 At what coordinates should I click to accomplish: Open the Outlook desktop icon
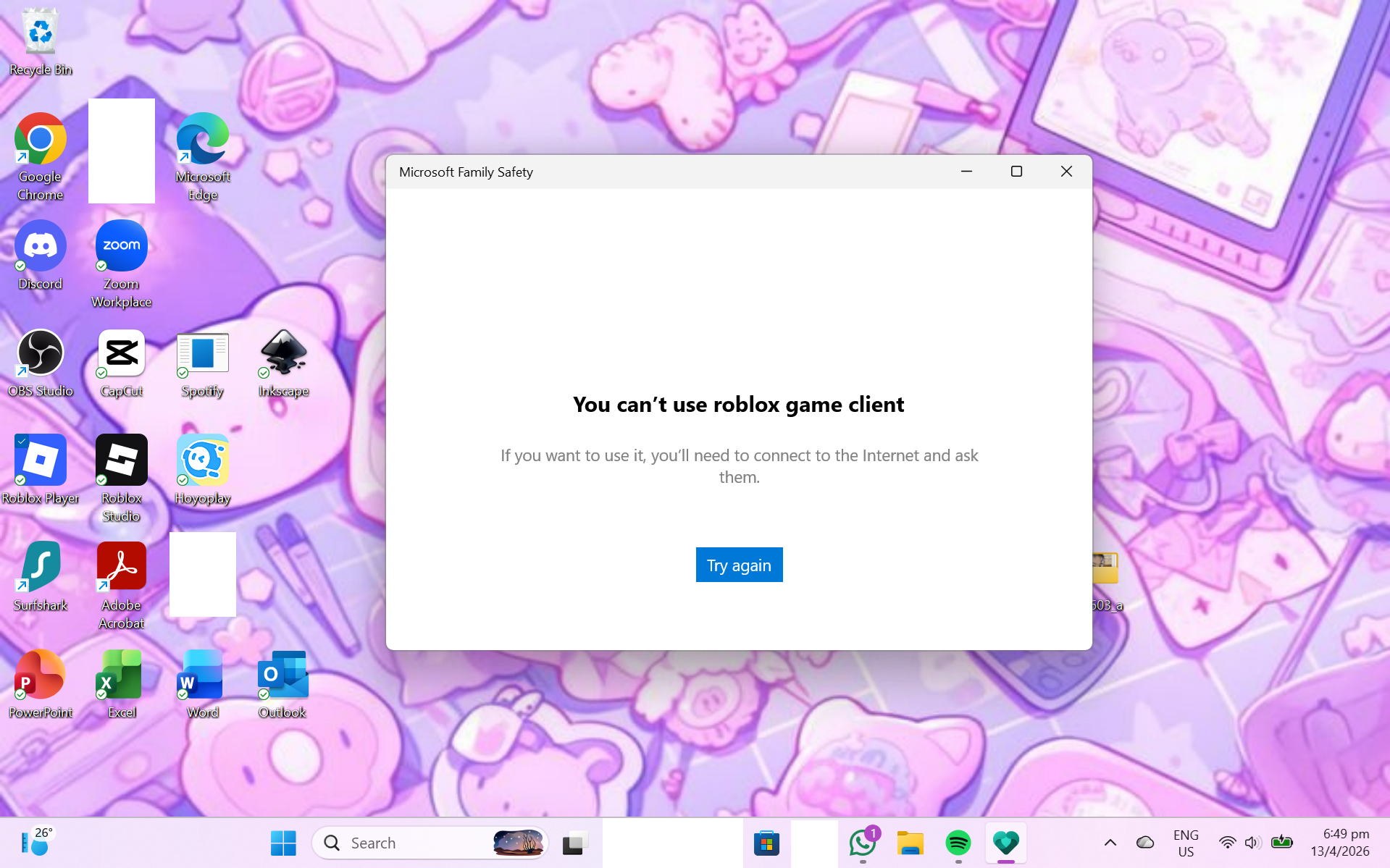[x=282, y=683]
